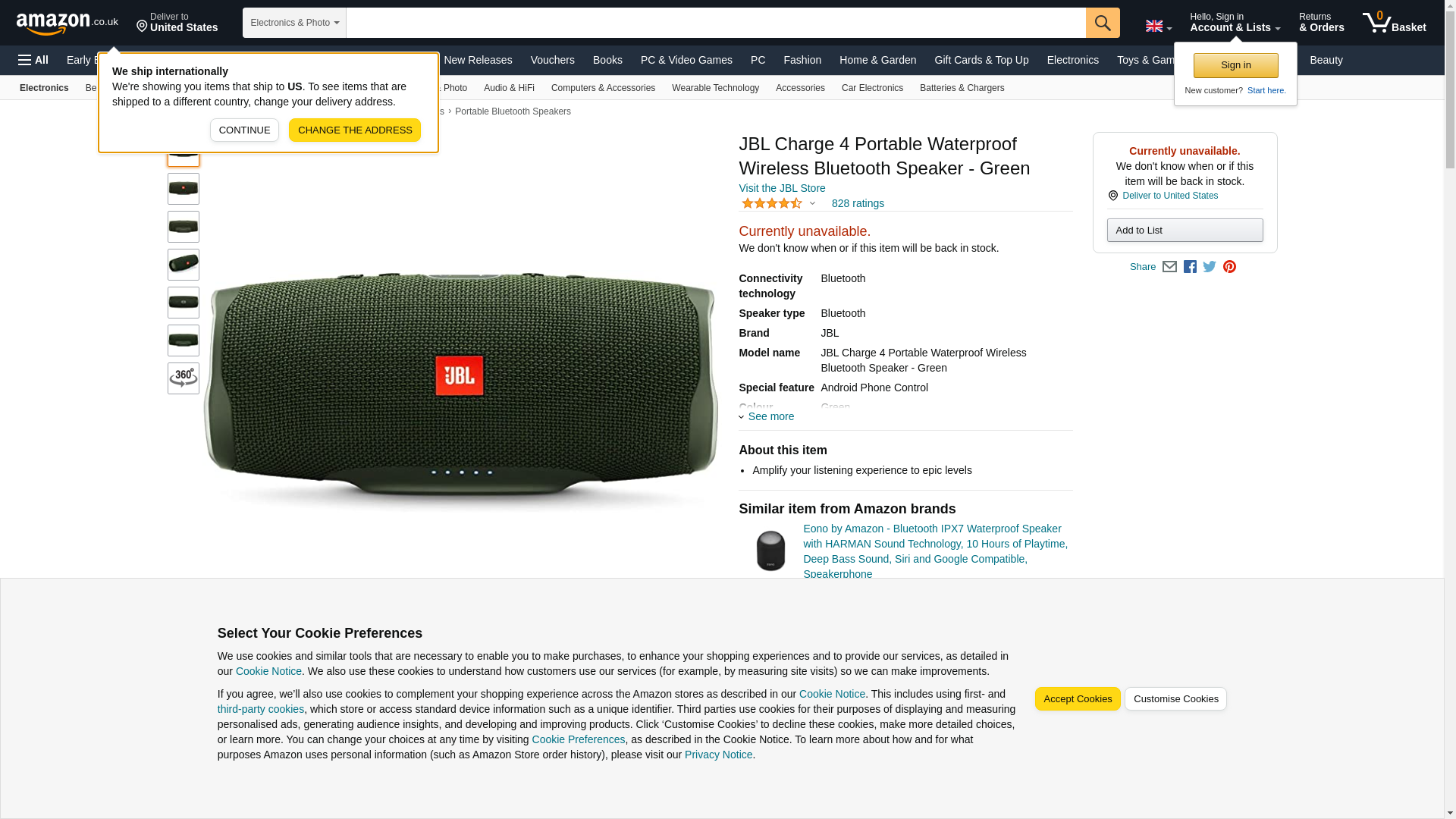Open the 360 degree view thumbnail
The height and width of the screenshot is (819, 1456).
[184, 378]
